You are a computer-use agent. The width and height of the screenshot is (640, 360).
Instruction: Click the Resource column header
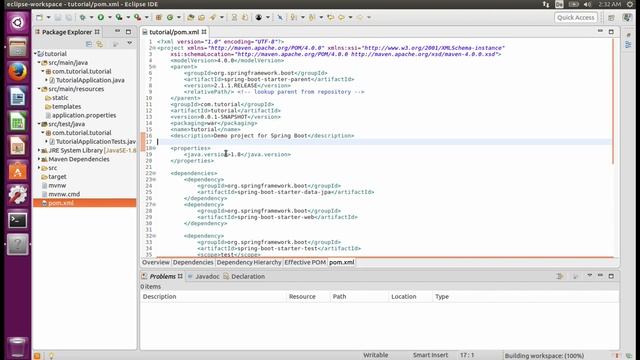click(x=308, y=297)
